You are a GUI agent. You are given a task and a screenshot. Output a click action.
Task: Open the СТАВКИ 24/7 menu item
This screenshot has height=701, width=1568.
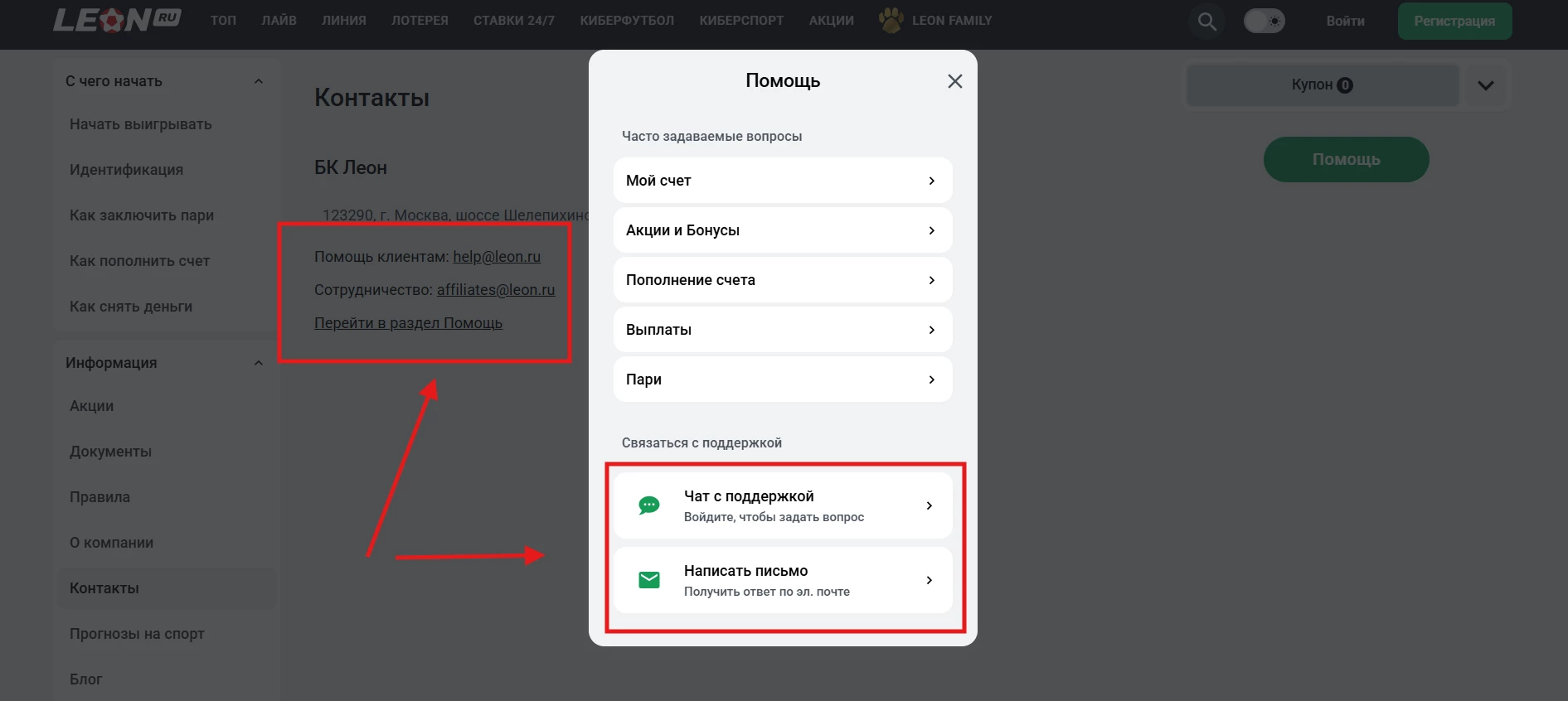(514, 21)
